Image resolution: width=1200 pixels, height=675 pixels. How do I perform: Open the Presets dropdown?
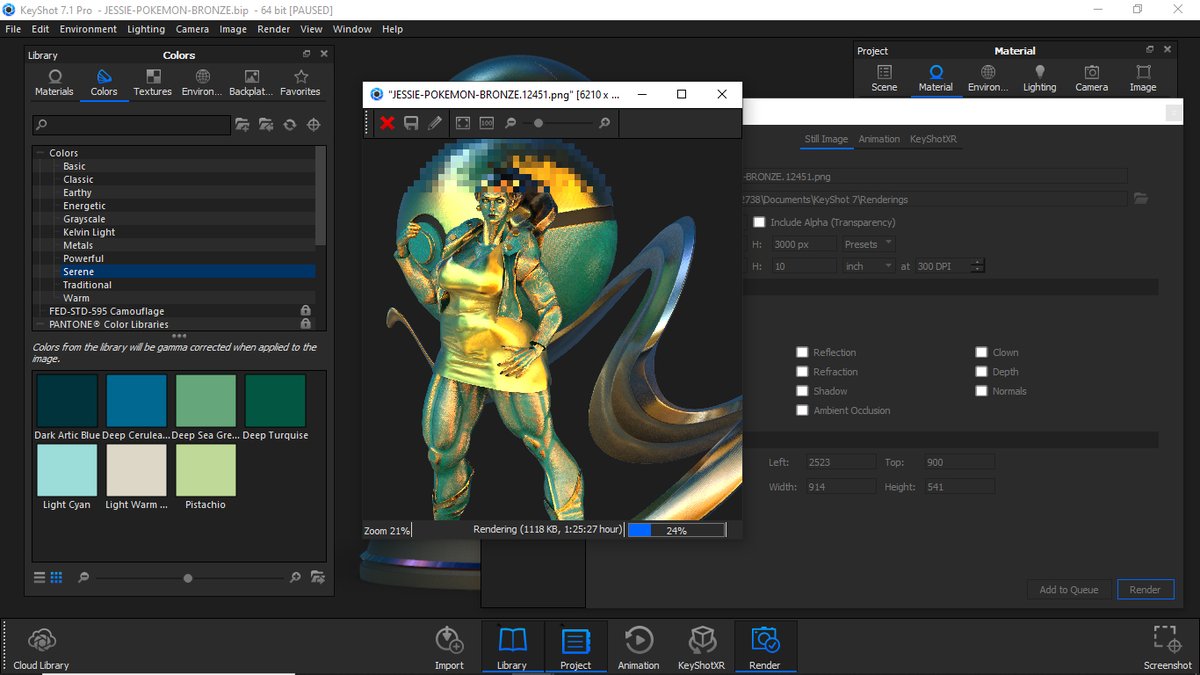(x=867, y=244)
